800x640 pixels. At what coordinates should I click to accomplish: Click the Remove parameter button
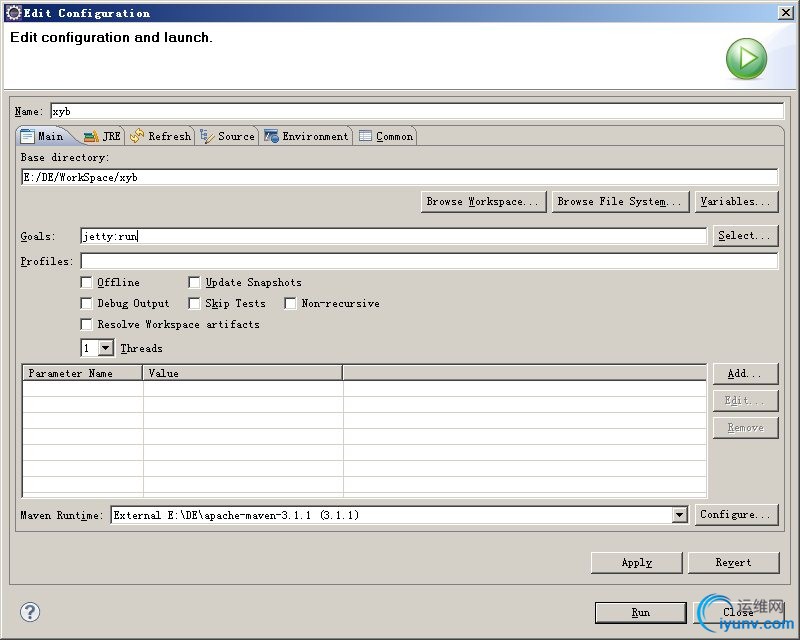[x=745, y=428]
